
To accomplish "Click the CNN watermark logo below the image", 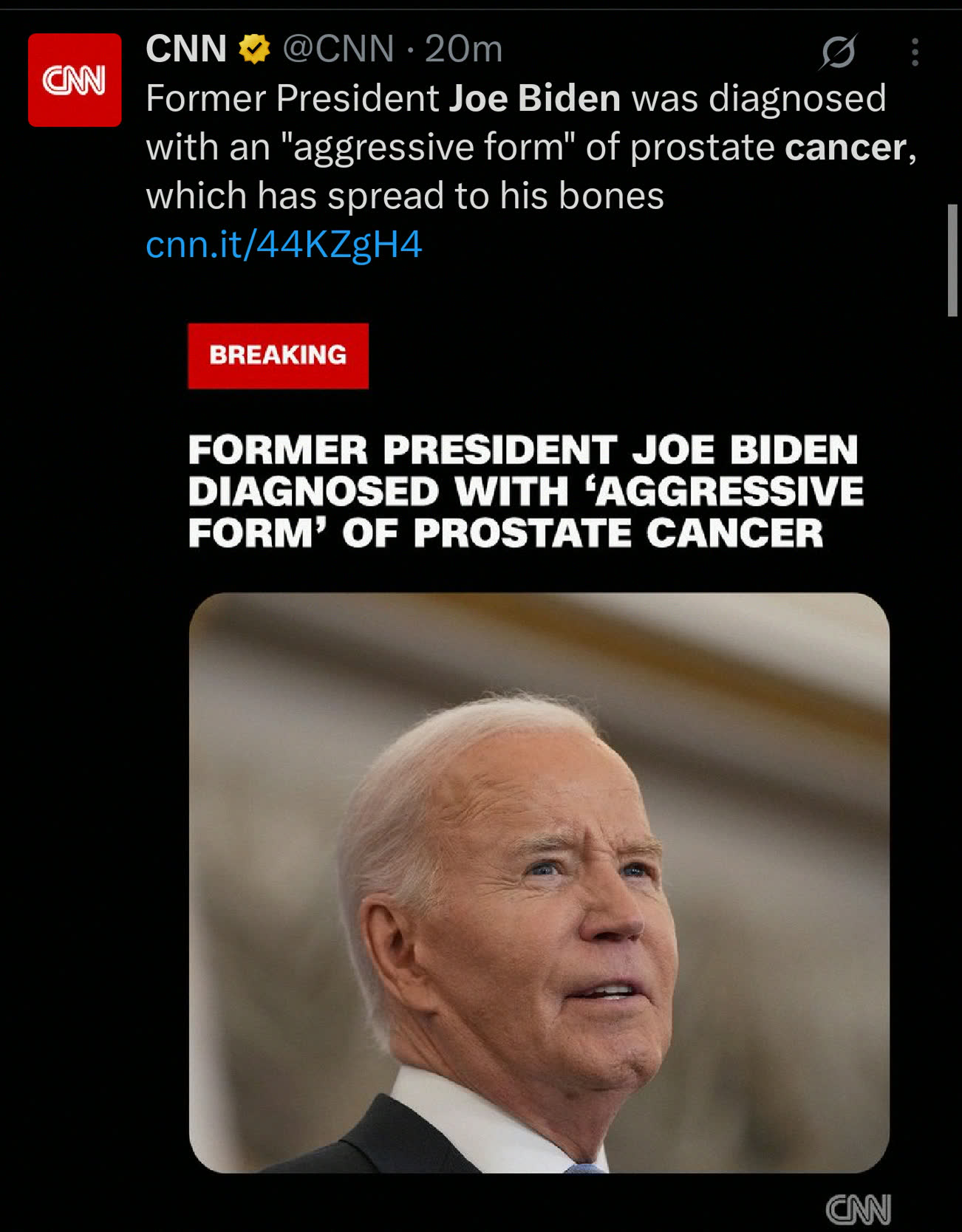I will tap(858, 1210).
